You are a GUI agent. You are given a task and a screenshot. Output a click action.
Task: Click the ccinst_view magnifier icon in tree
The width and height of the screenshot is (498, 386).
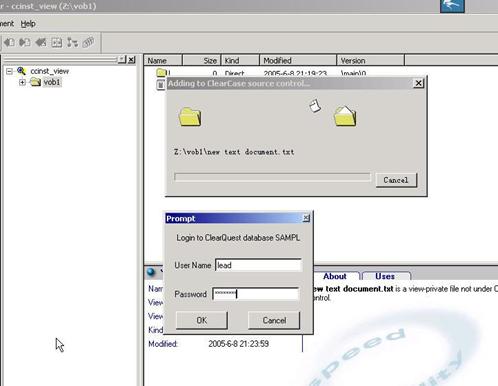point(22,71)
